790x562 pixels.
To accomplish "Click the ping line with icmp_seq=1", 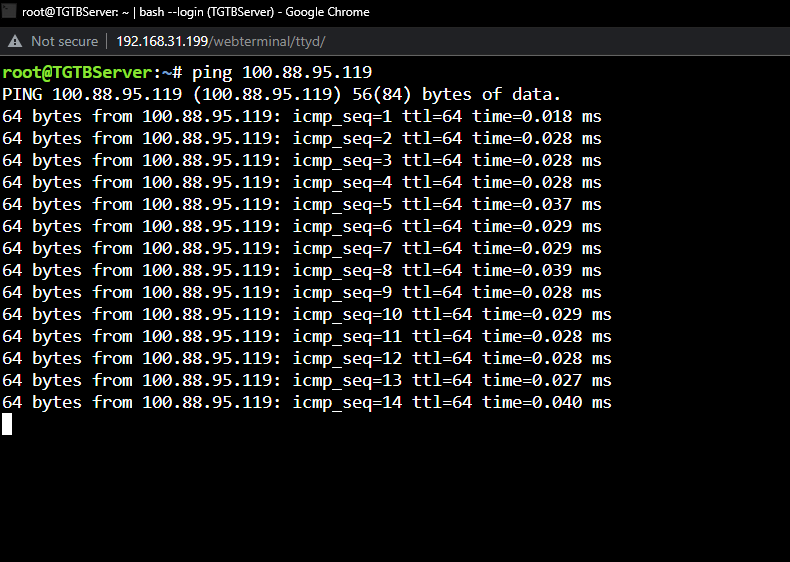I will (302, 116).
